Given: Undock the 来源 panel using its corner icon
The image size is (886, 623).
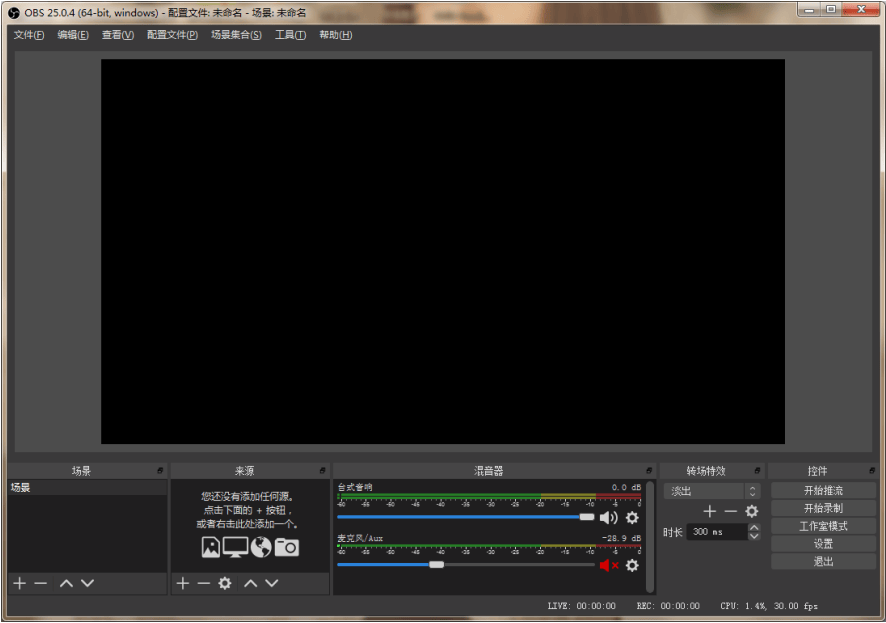Looking at the screenshot, I should 322,471.
